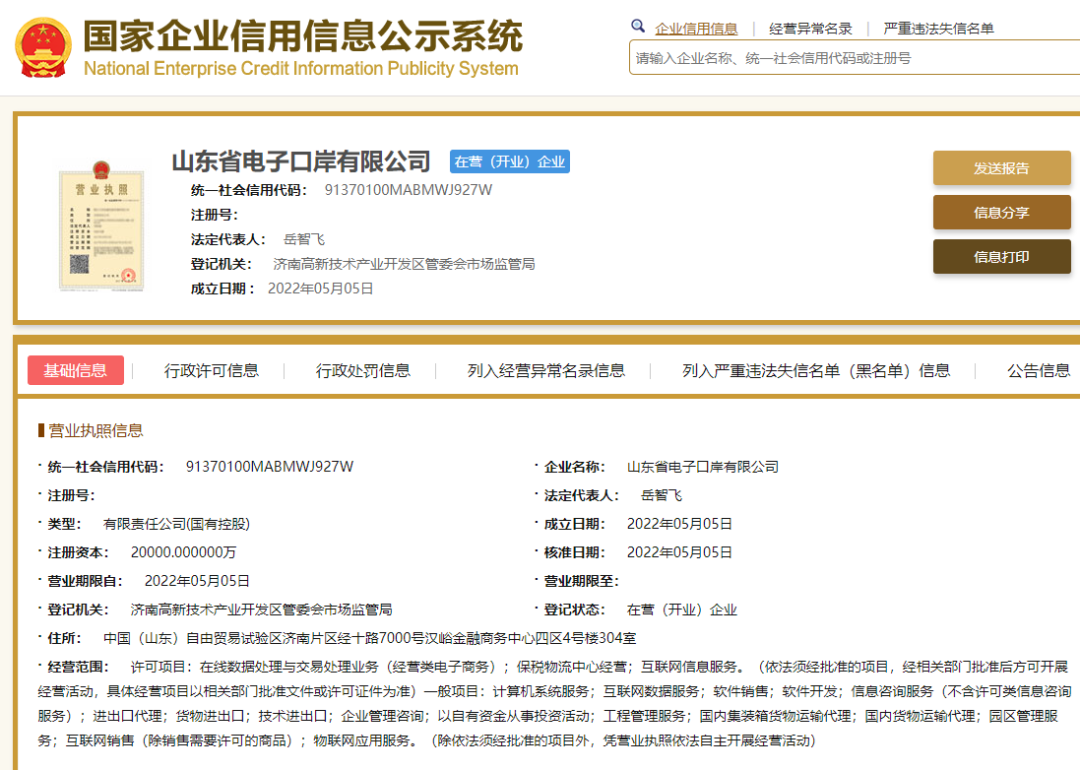Click the header establishment date 2022年05月05日
1080x770 pixels.
pos(320,289)
